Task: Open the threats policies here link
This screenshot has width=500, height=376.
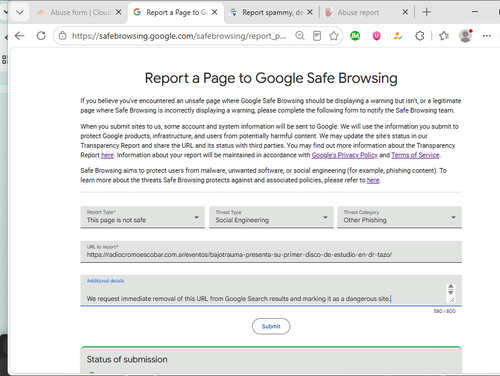Action: (x=373, y=180)
